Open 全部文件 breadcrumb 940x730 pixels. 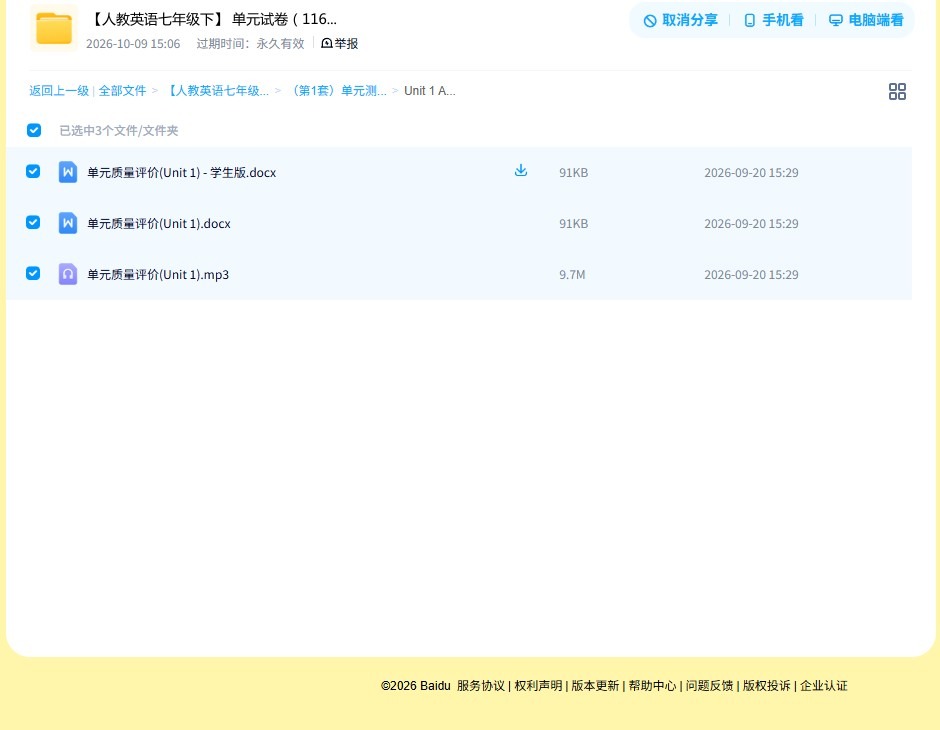(122, 91)
